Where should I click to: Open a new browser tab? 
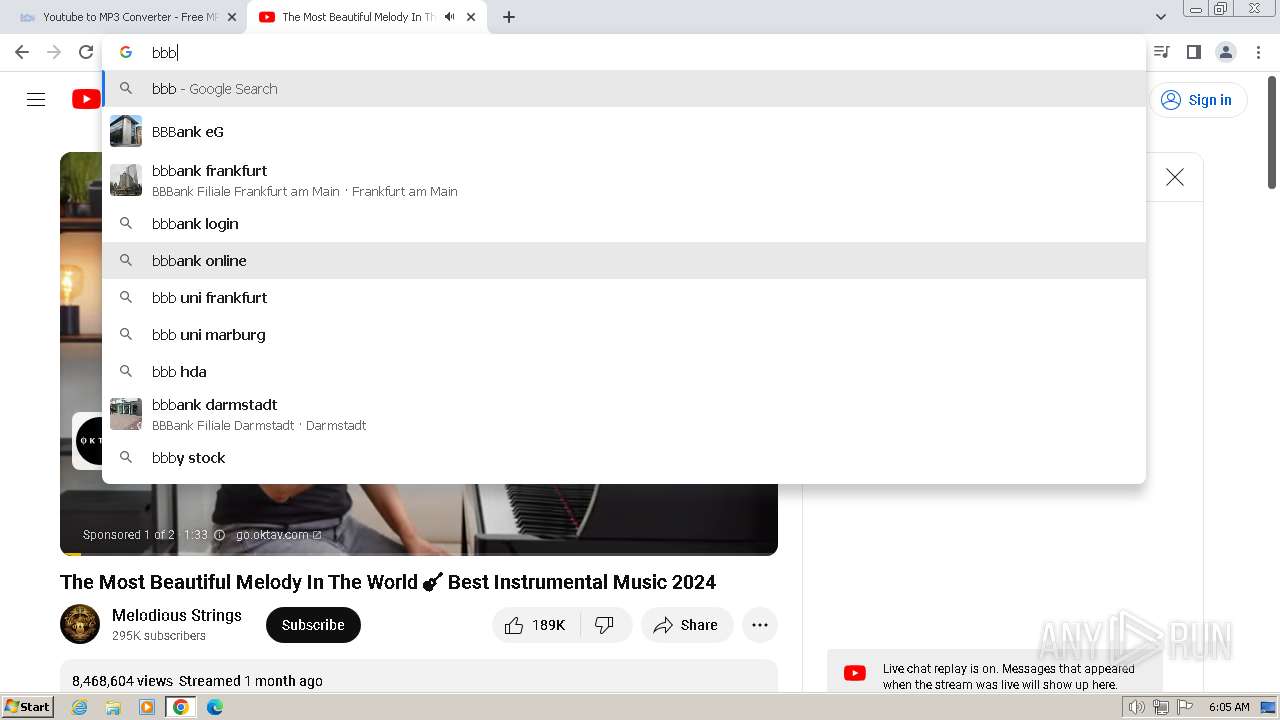point(509,17)
